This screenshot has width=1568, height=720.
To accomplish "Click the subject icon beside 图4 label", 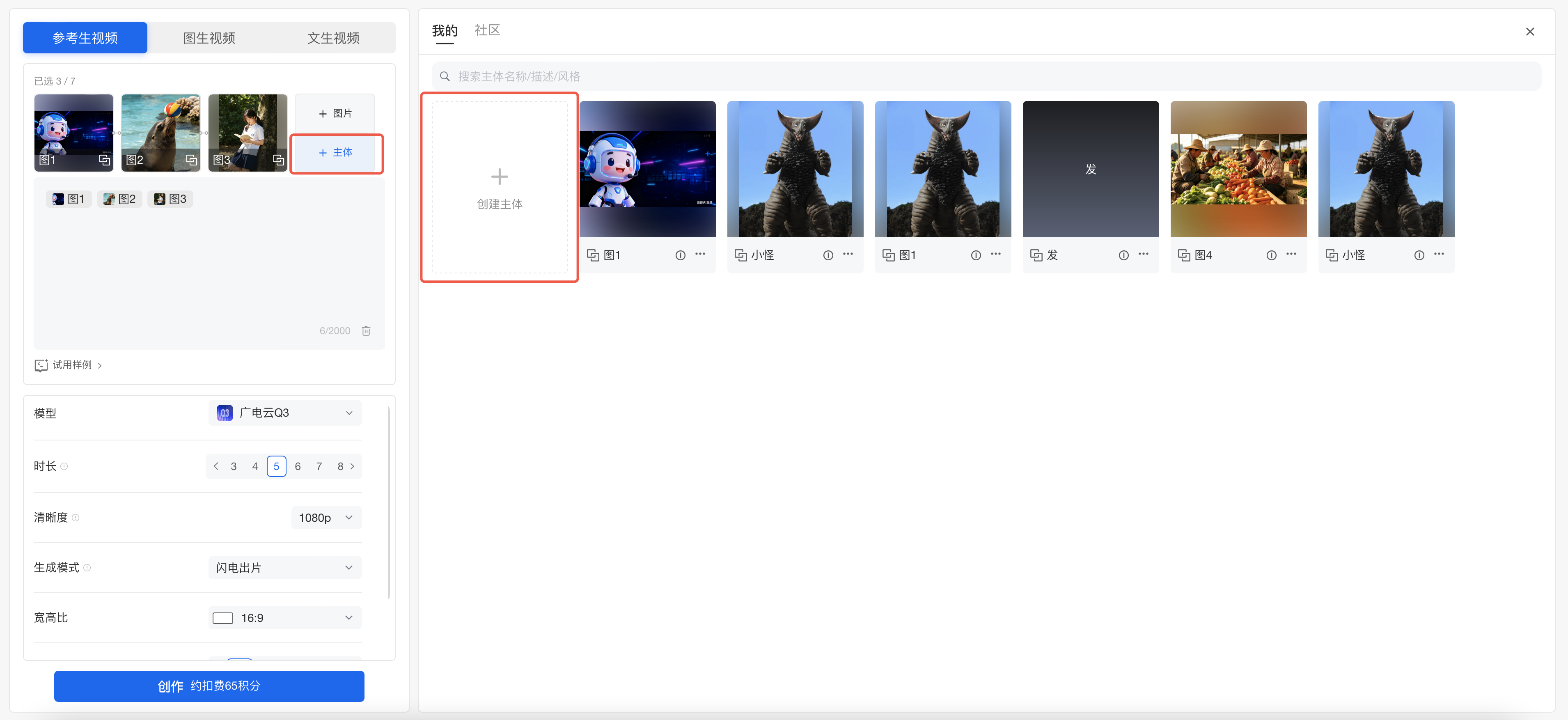I will 1184,255.
